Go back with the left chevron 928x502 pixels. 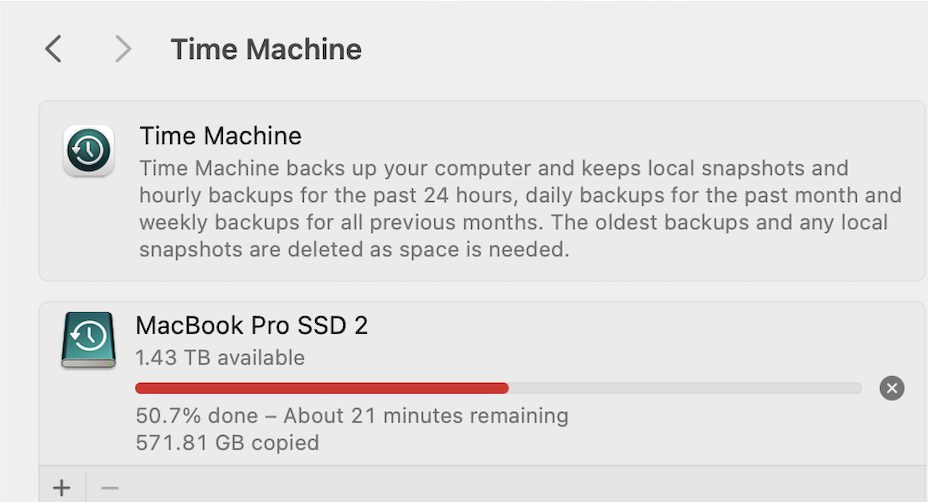[x=53, y=49]
